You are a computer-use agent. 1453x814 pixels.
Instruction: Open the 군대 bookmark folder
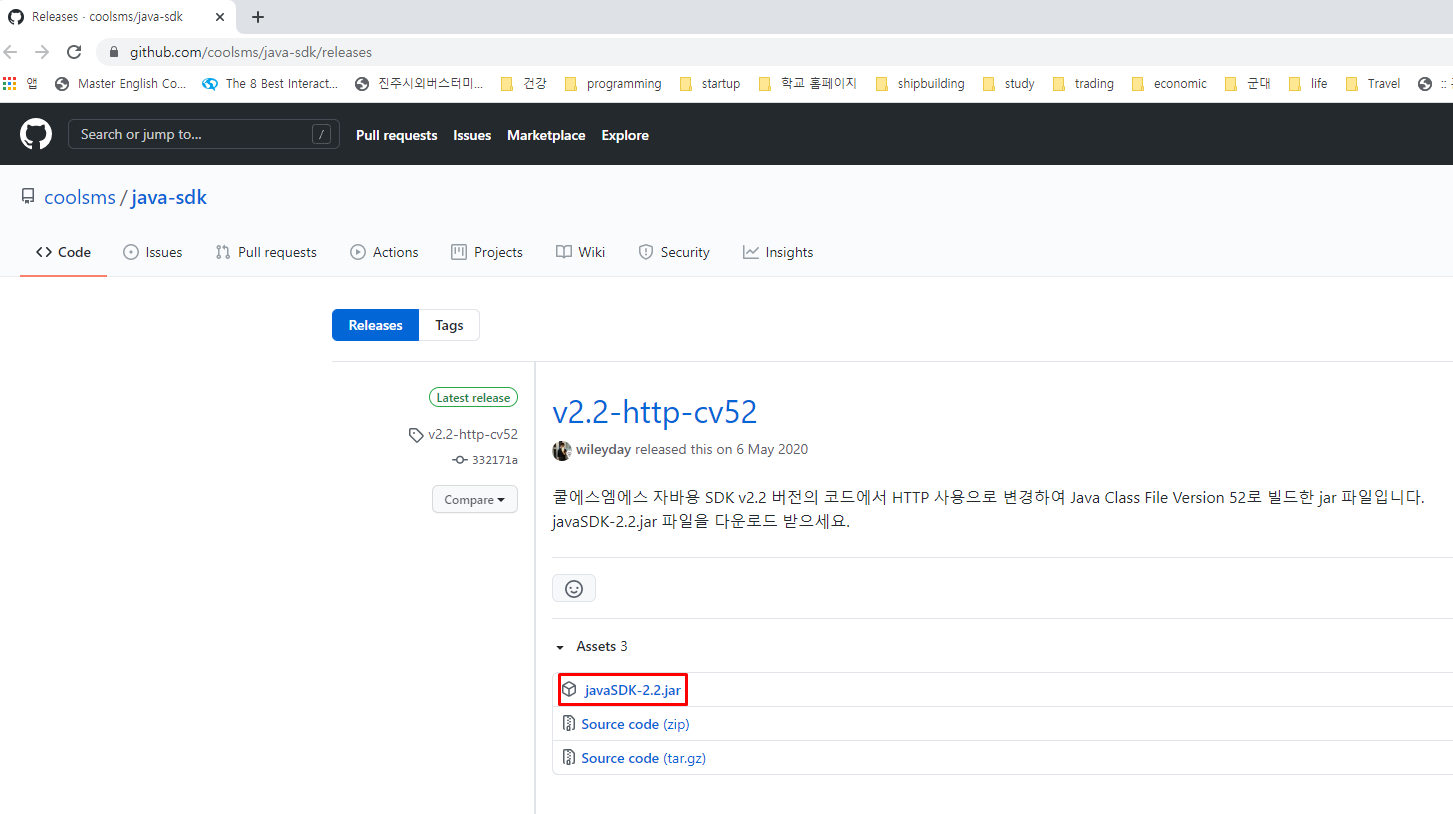pos(1247,83)
